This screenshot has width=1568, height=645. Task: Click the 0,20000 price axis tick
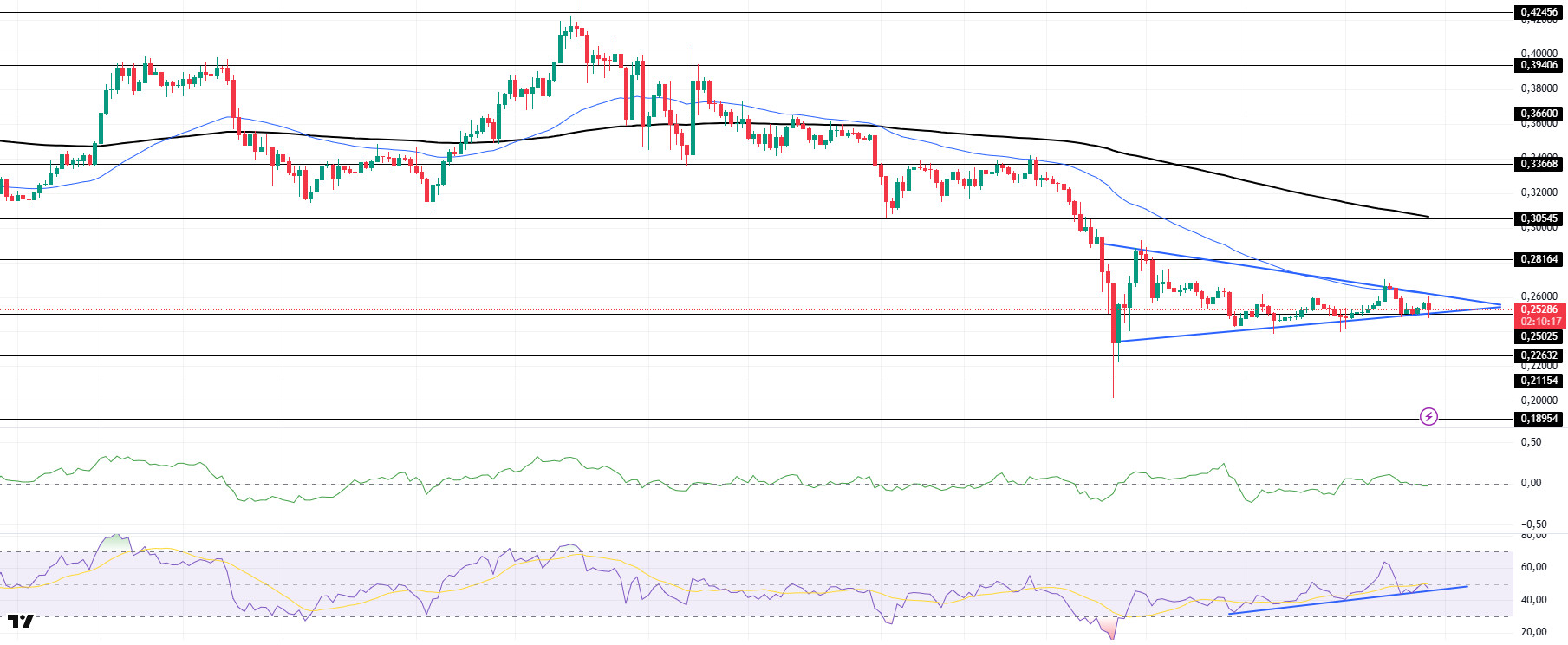(x=1539, y=401)
